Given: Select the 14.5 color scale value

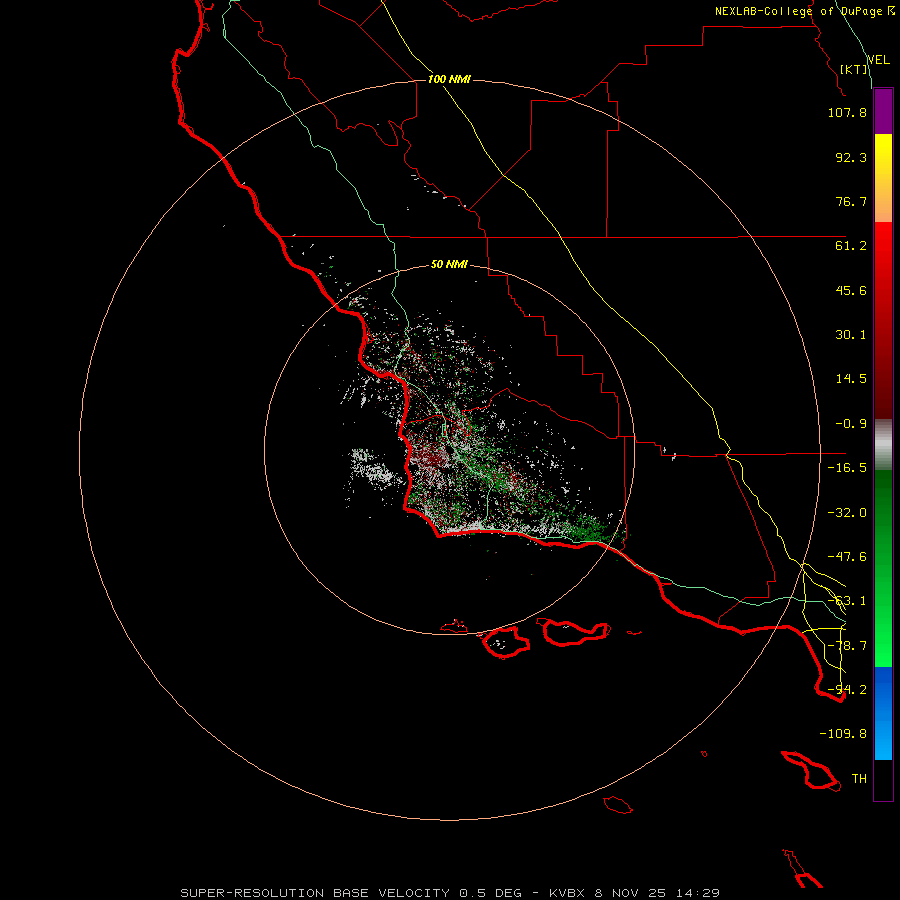Looking at the screenshot, I should [x=851, y=379].
